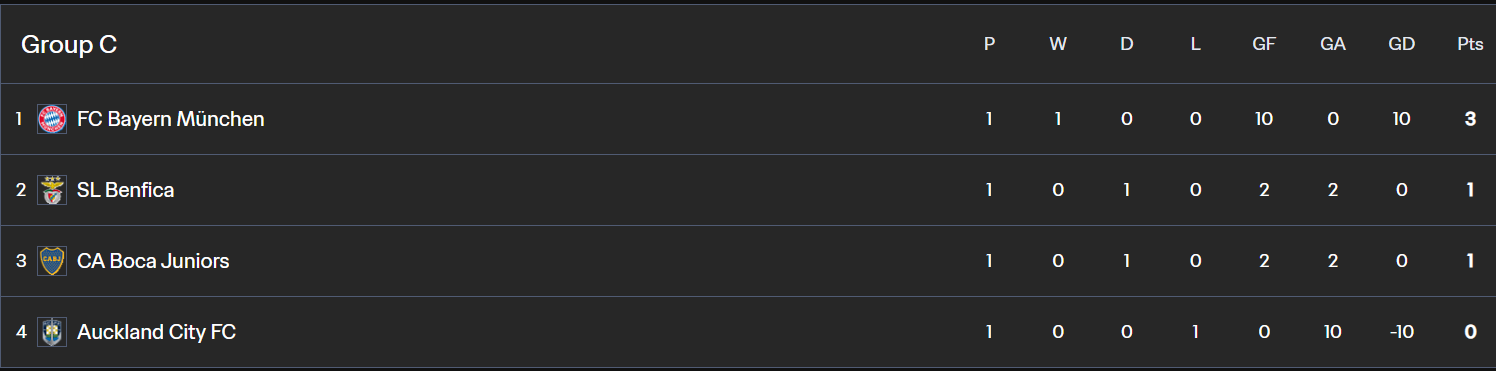This screenshot has height=371, width=1496.
Task: Click the D column header
Action: [x=1127, y=45]
